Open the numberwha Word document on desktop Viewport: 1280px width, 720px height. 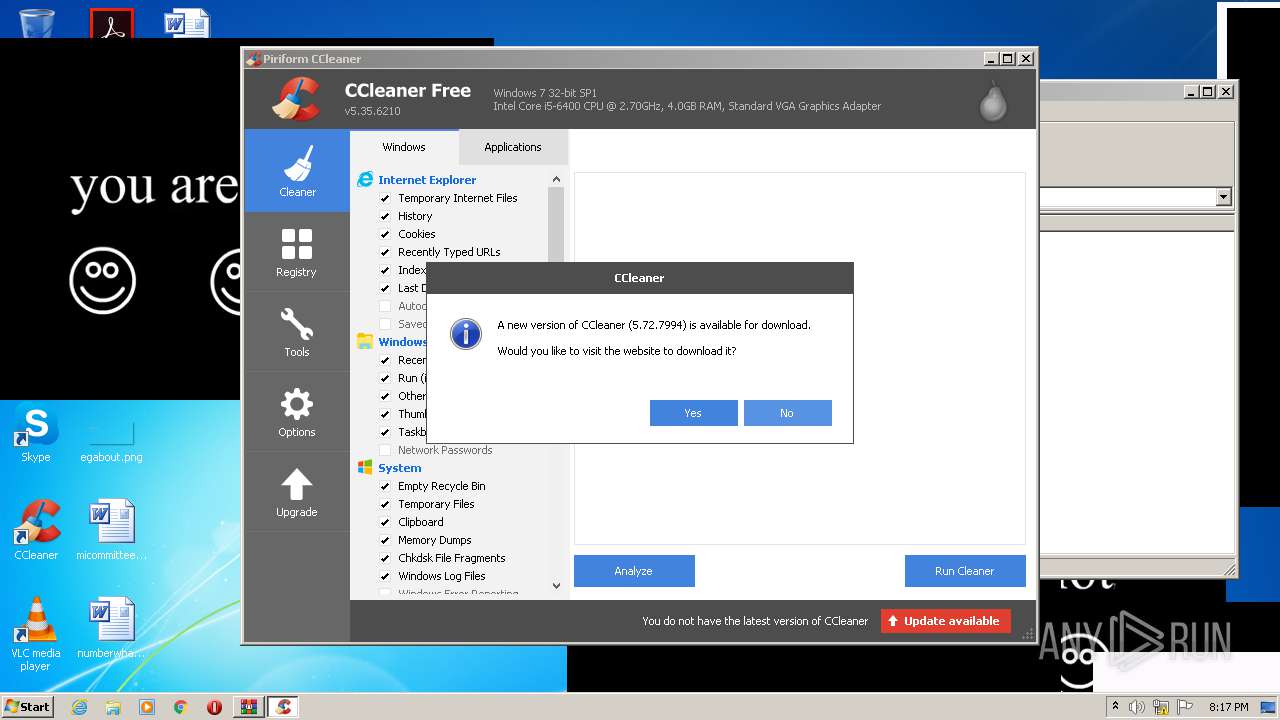[x=111, y=628]
